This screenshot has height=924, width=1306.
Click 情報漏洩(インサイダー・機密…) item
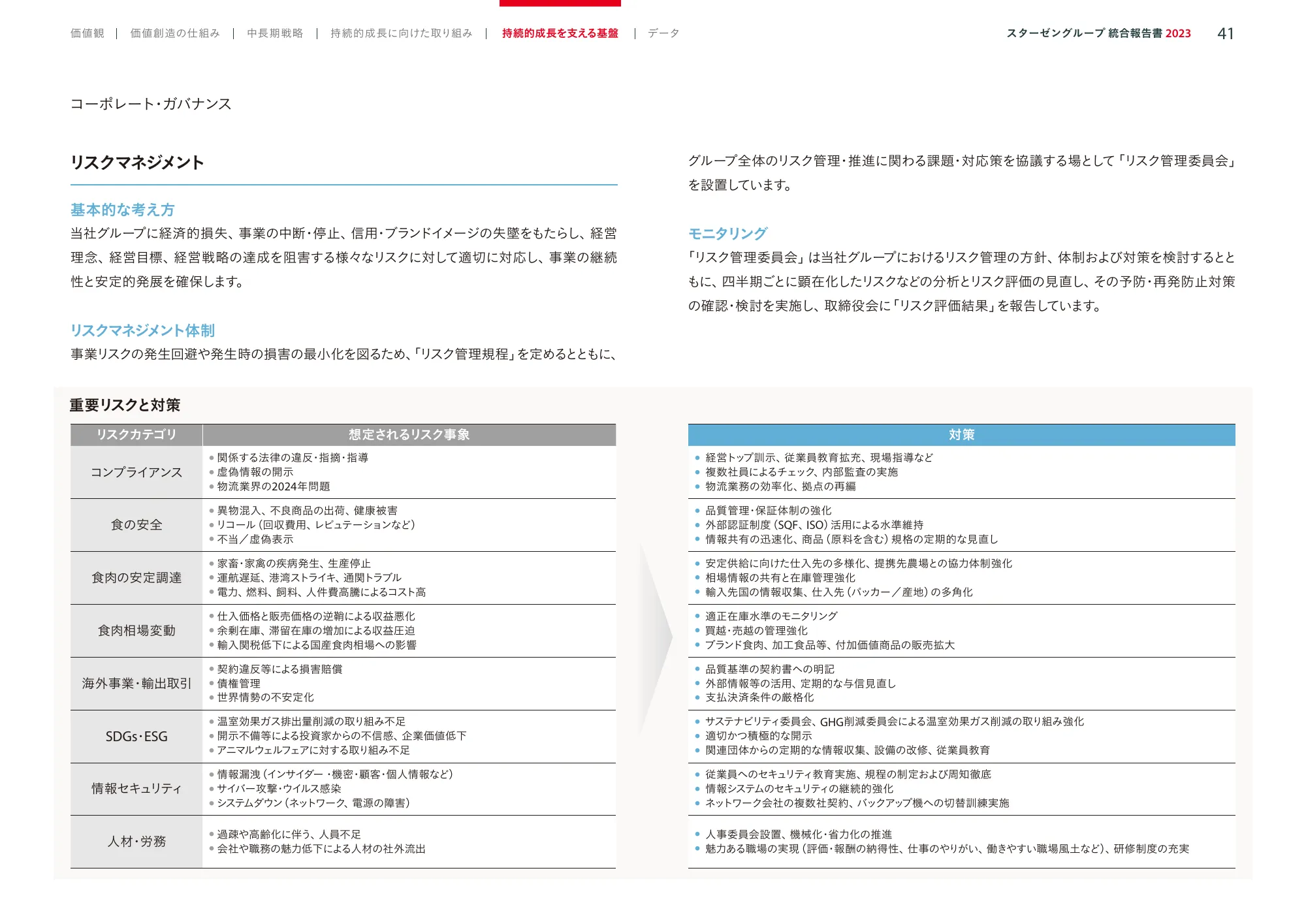335,774
